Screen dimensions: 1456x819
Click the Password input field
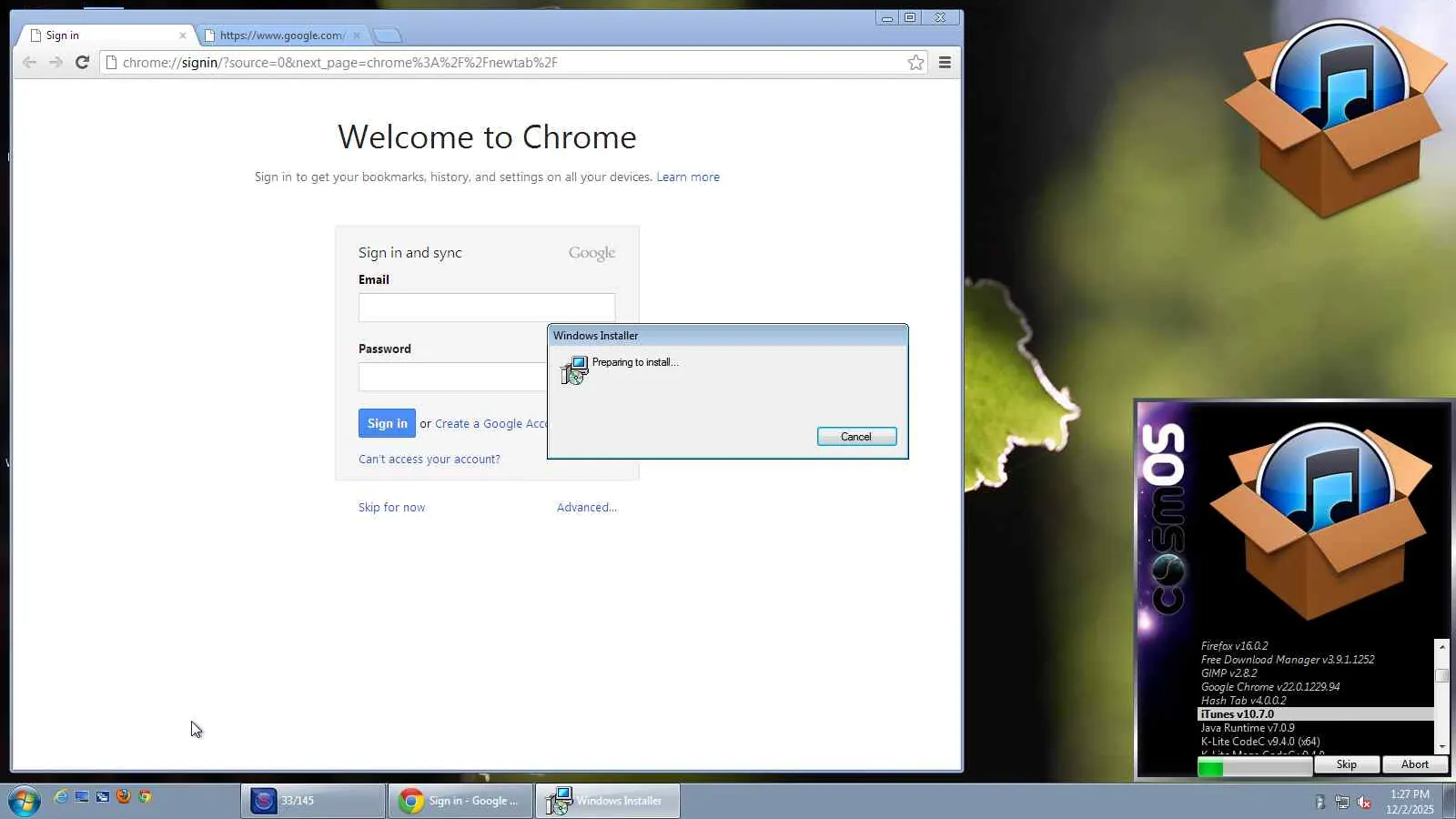click(x=452, y=377)
